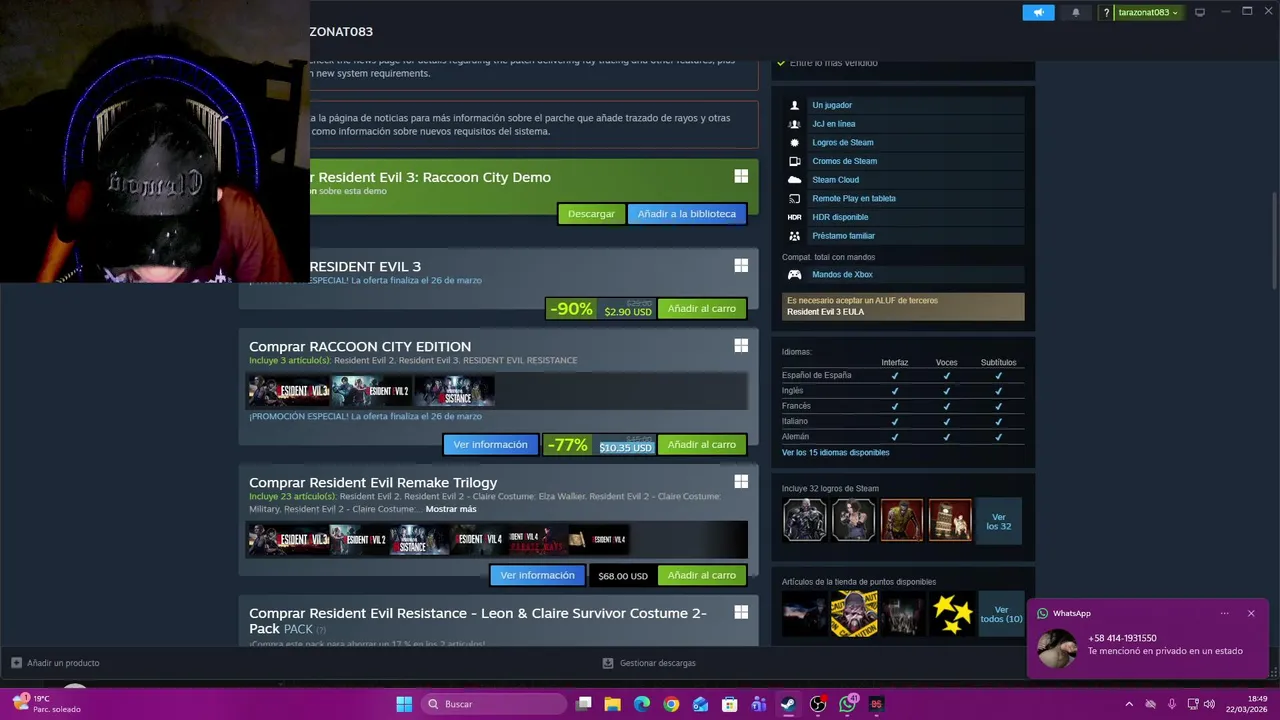1280x720 pixels.
Task: Add Resident Evil Remake Trilogy to cart
Action: [702, 576]
